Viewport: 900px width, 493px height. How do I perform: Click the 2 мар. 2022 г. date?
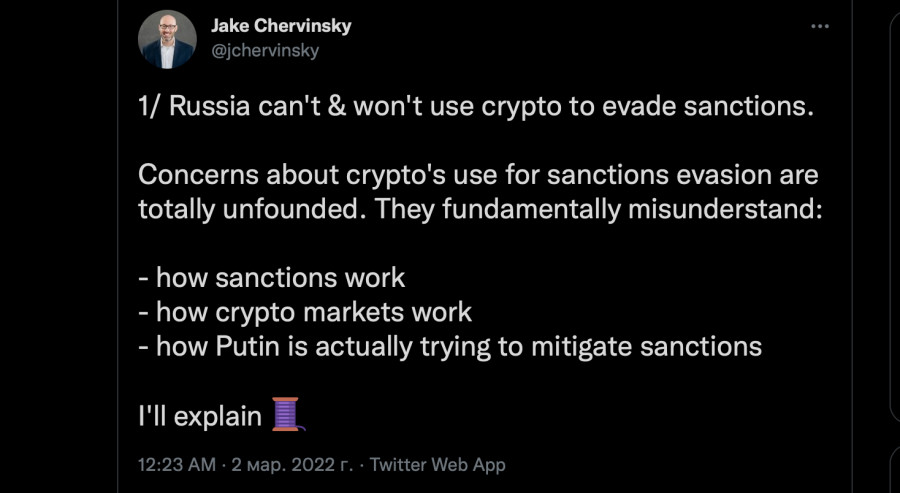(x=292, y=464)
